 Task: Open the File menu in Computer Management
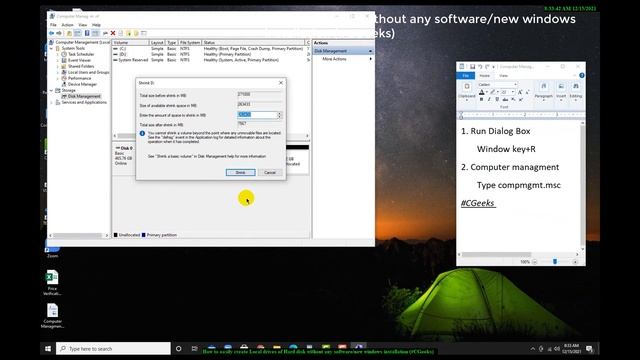pos(53,25)
